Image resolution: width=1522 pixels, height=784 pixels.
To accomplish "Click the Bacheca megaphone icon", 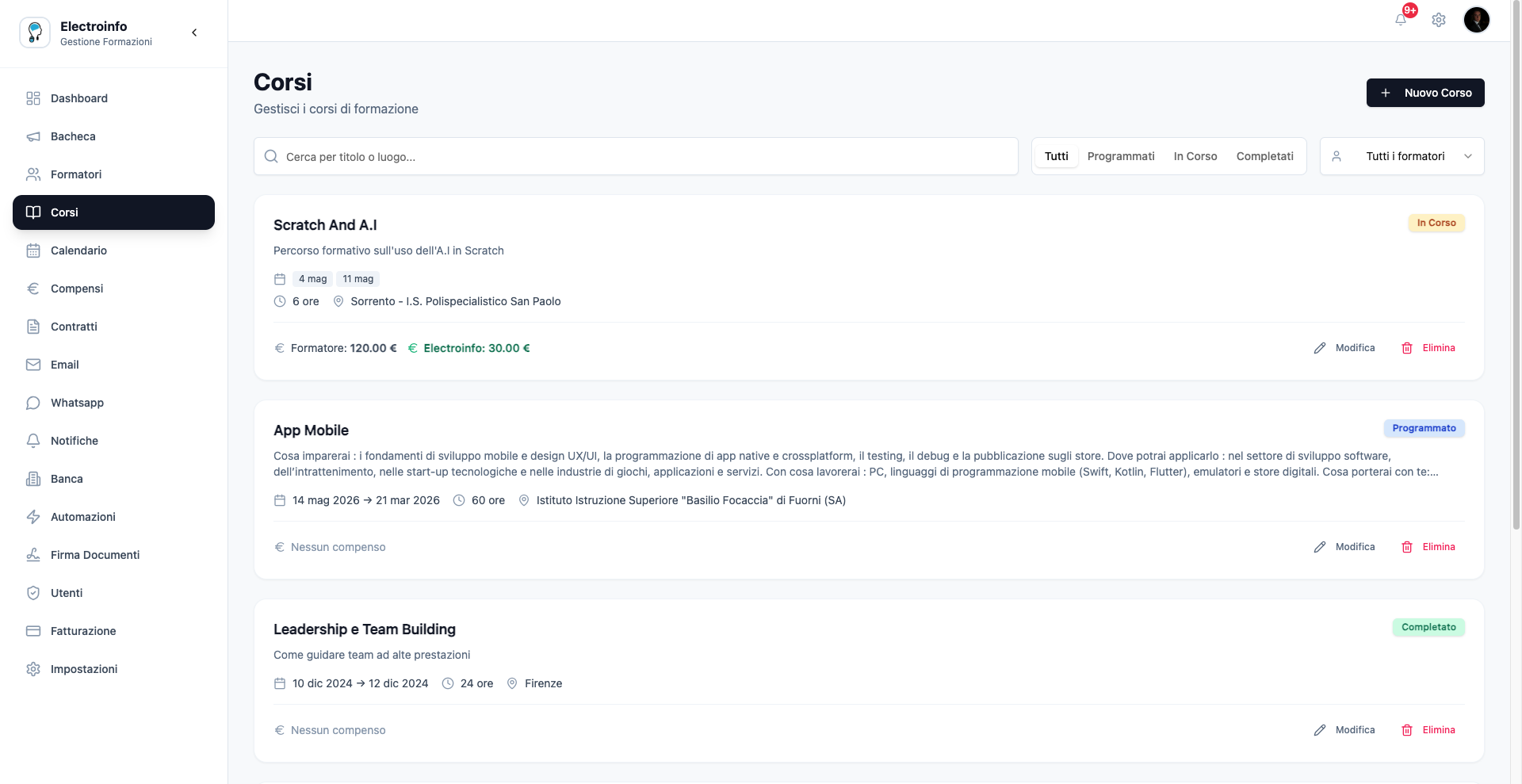I will (x=33, y=136).
